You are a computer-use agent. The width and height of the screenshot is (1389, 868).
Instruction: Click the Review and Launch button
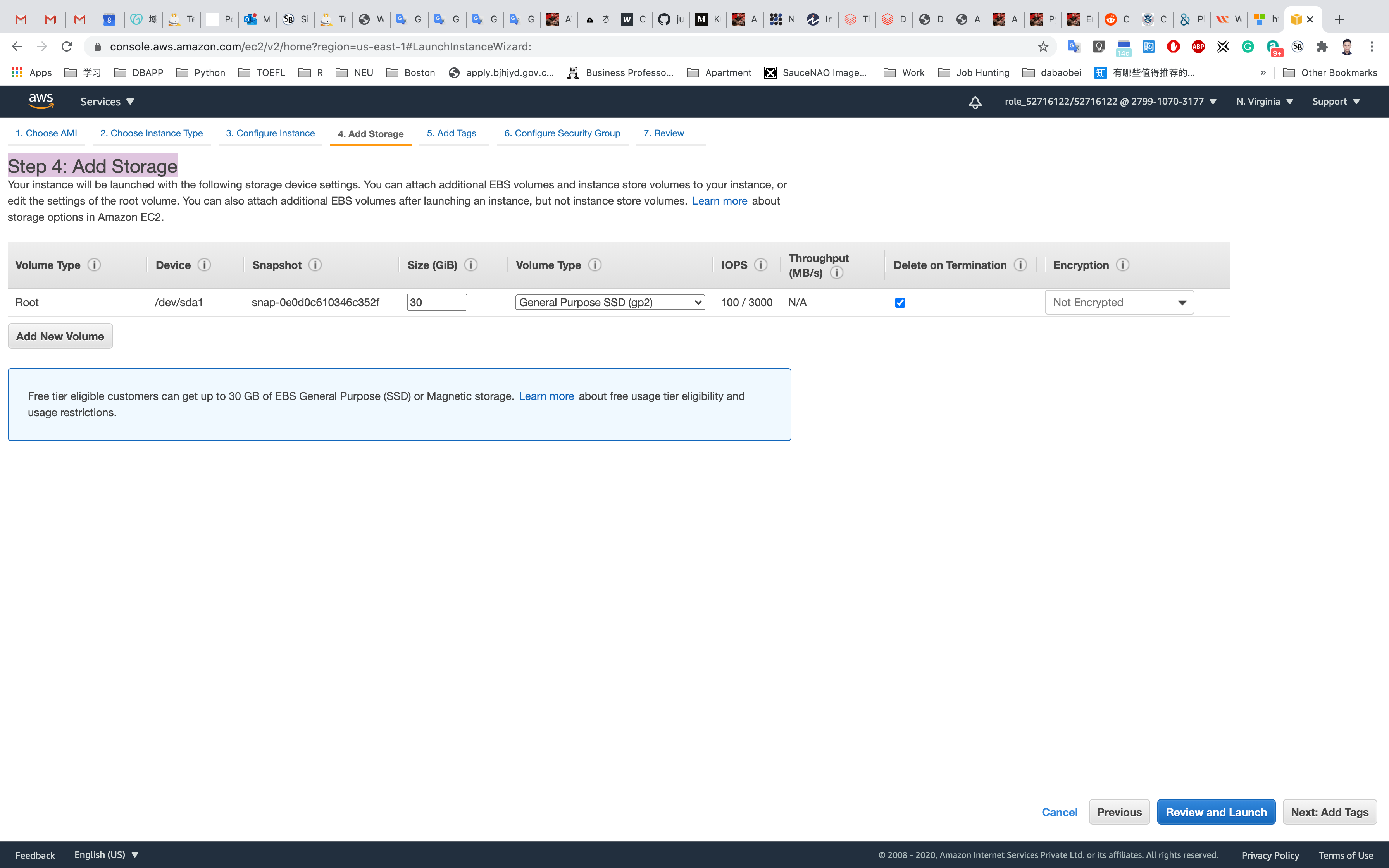[x=1216, y=812]
